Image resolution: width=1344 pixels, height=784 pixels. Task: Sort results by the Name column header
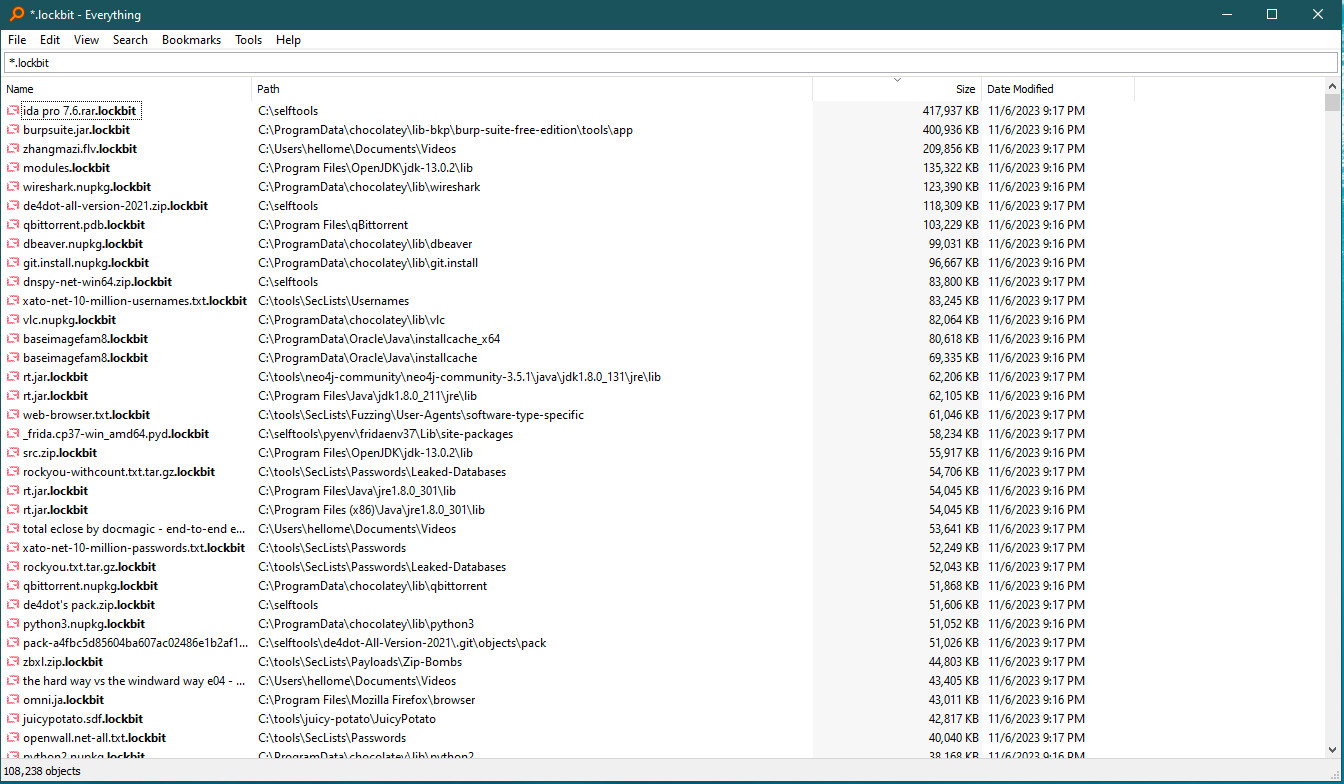[126, 89]
